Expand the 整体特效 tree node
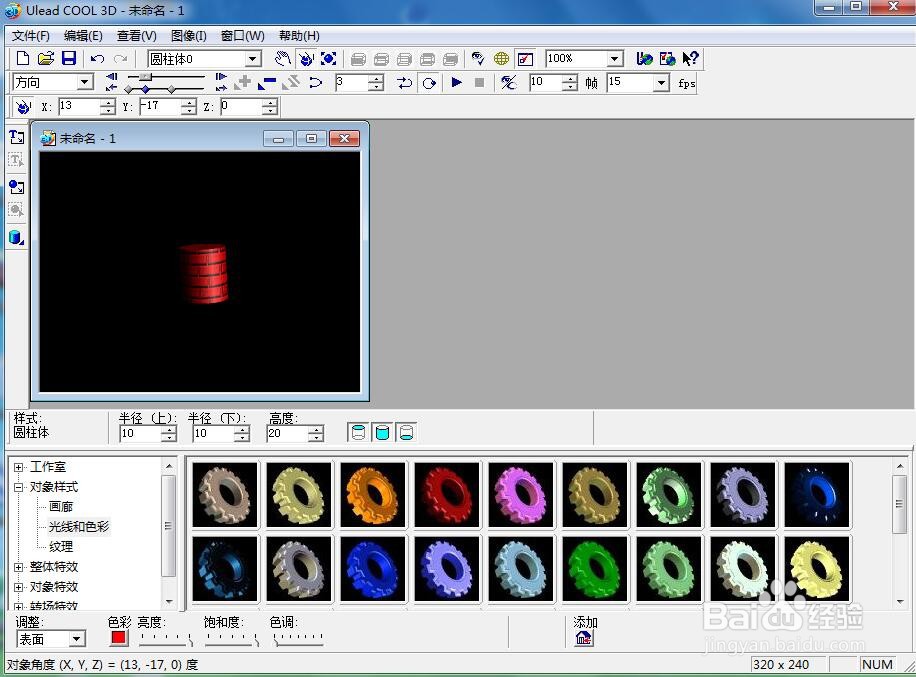Viewport: 916px width, 677px height. pos(19,567)
